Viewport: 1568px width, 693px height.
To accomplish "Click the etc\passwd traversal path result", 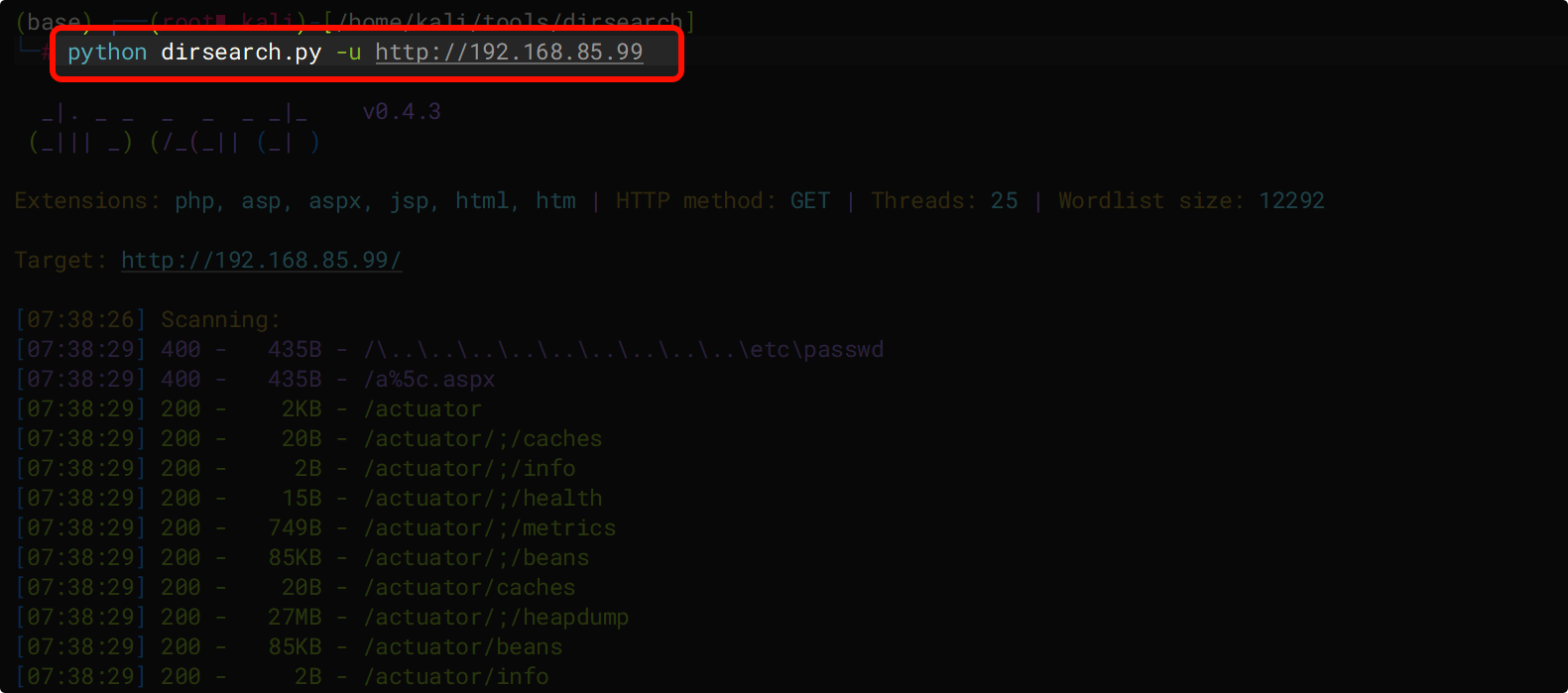I will 623,350.
